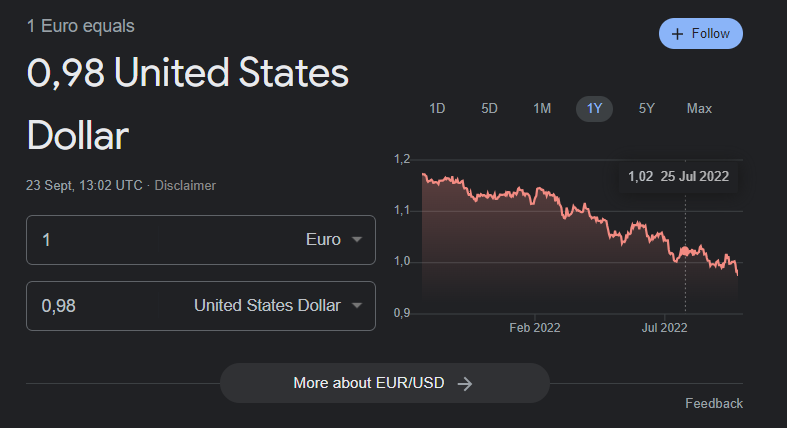This screenshot has height=428, width=787.
Task: Select Euro currency name in first box
Action: pyautogui.click(x=323, y=239)
